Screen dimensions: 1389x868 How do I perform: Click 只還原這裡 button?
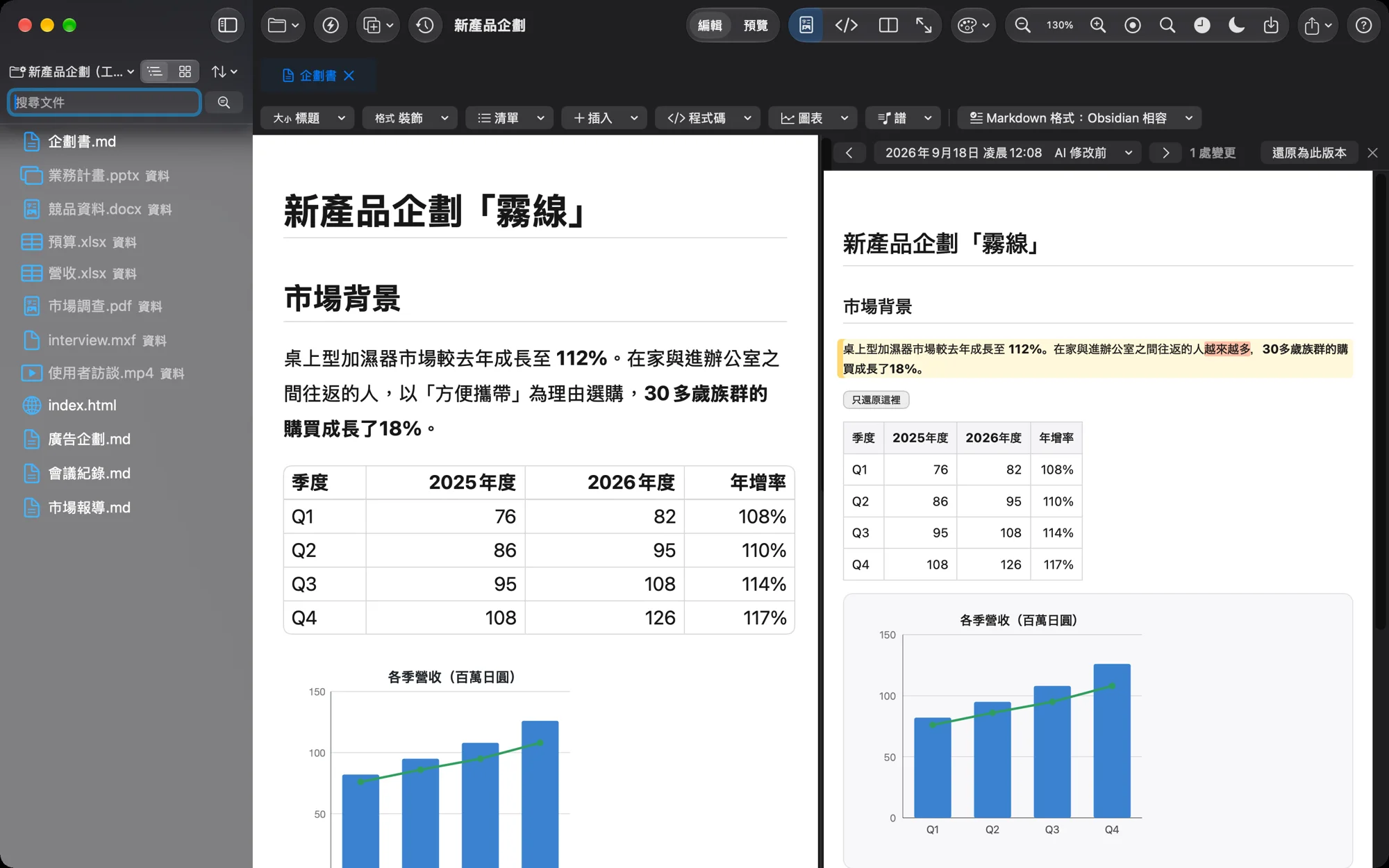coord(876,399)
